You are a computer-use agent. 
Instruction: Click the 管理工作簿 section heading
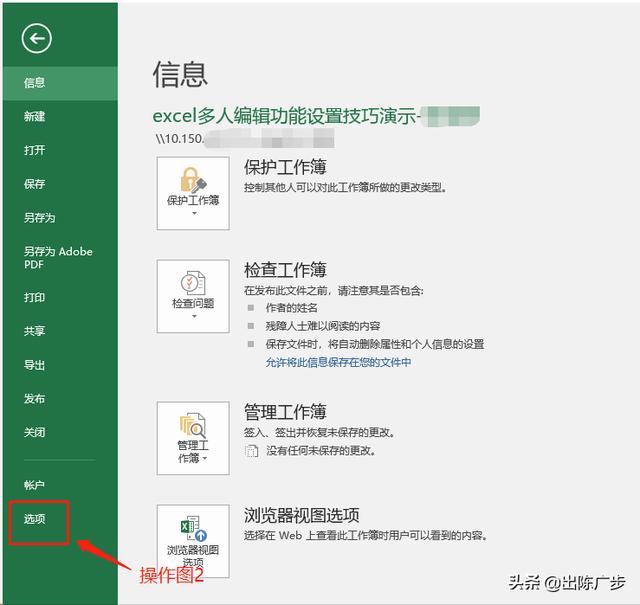tap(285, 412)
